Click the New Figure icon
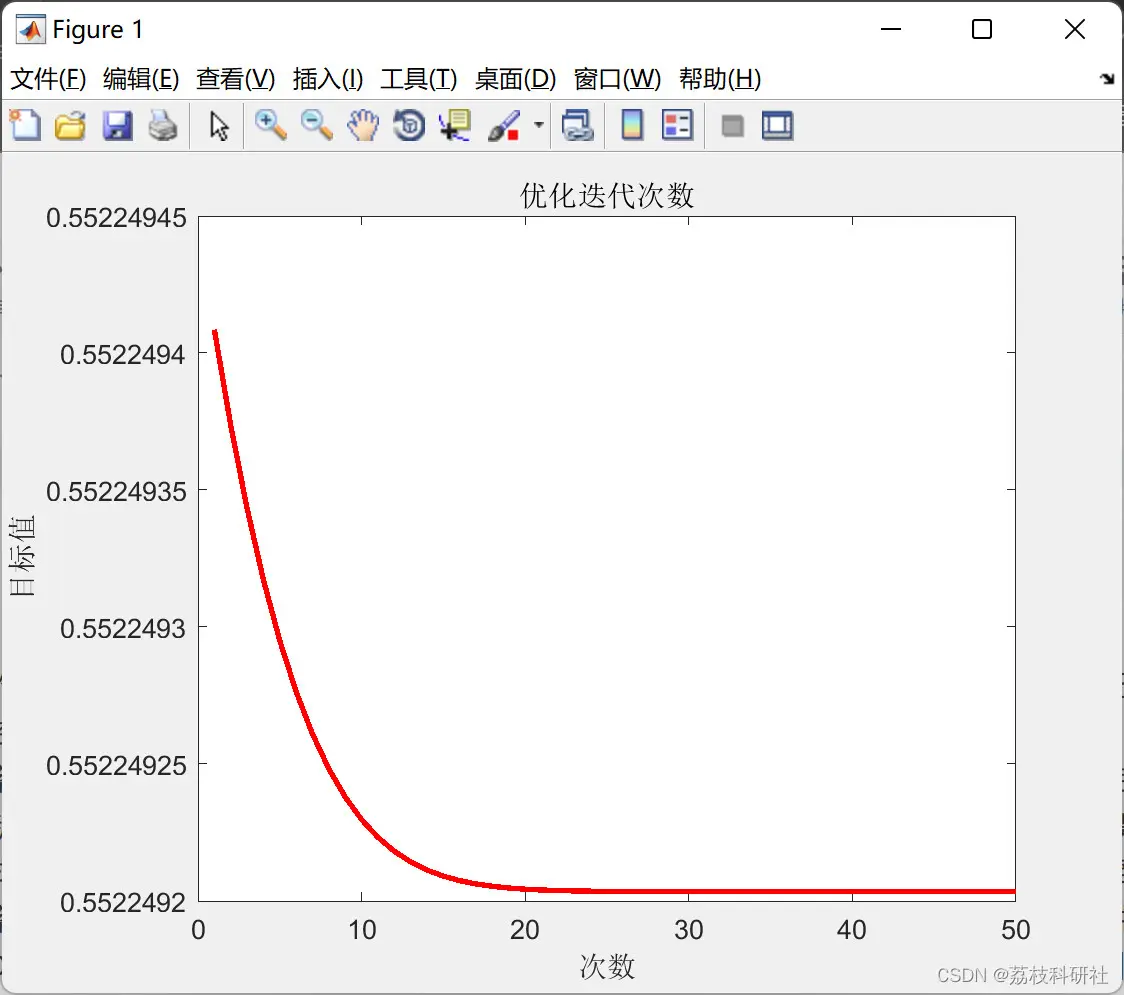This screenshot has height=995, width=1124. 25,125
